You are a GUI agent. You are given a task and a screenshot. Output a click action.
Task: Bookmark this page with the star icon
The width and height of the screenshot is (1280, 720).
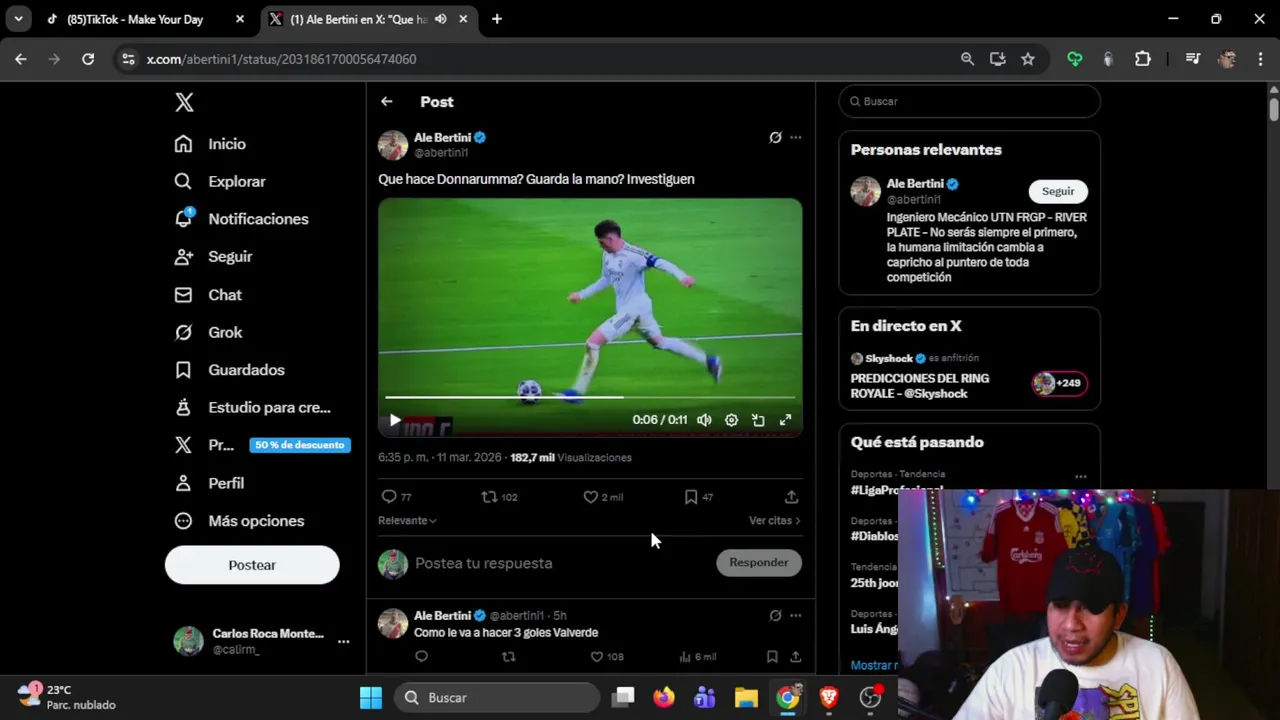(1028, 59)
